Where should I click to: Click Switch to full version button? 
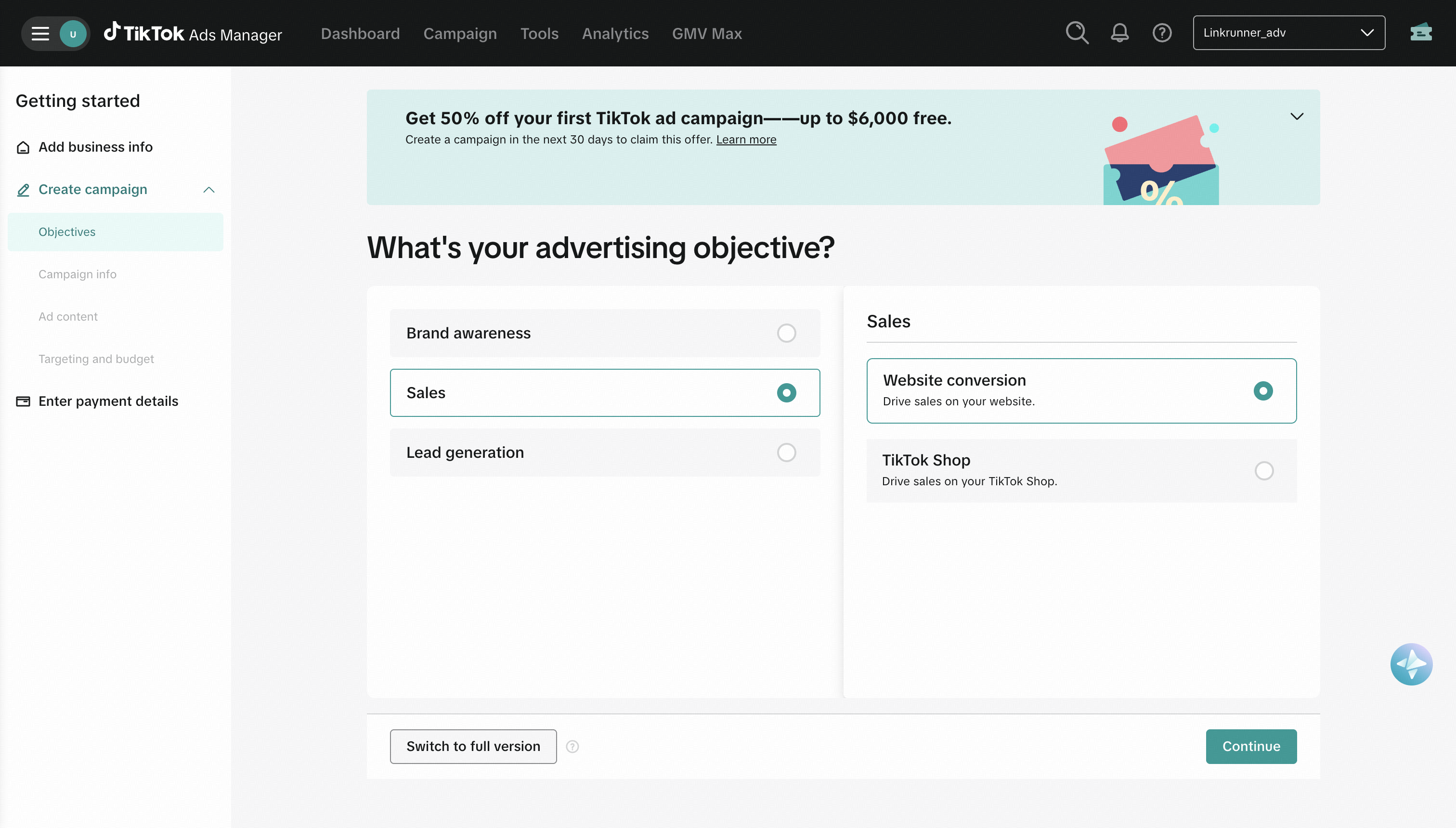tap(473, 747)
